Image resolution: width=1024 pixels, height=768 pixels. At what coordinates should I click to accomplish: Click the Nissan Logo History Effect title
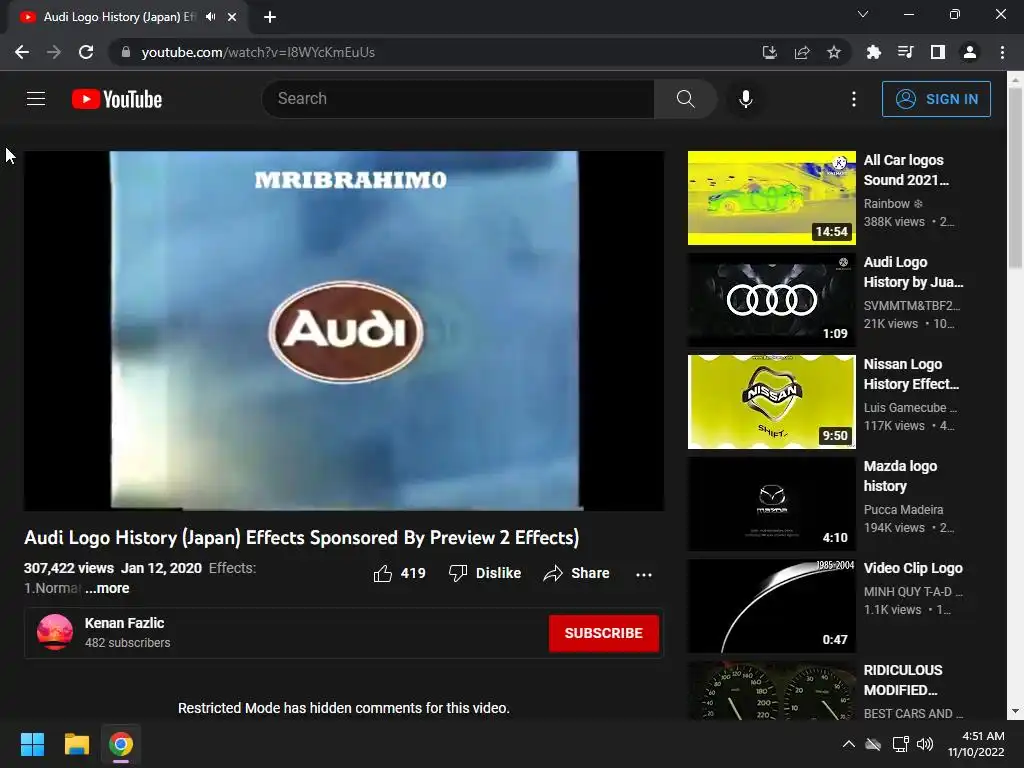click(x=911, y=374)
